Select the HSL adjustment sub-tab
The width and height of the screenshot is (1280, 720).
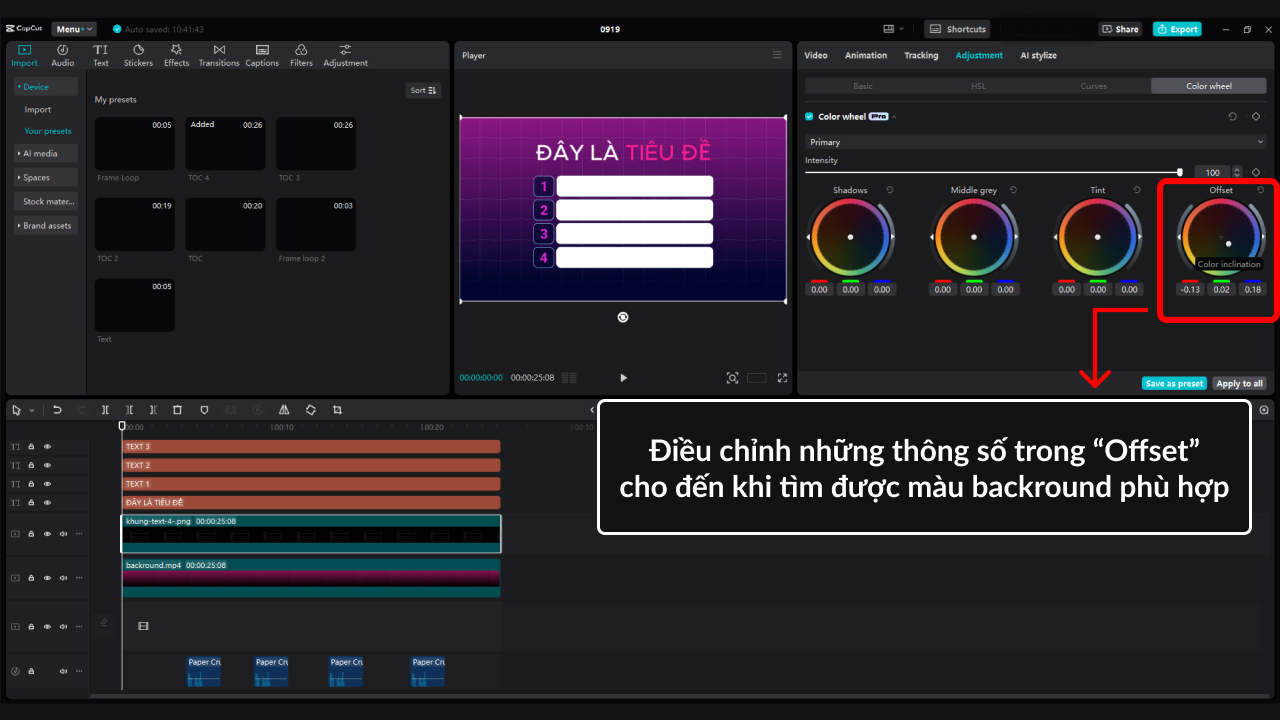click(x=978, y=86)
